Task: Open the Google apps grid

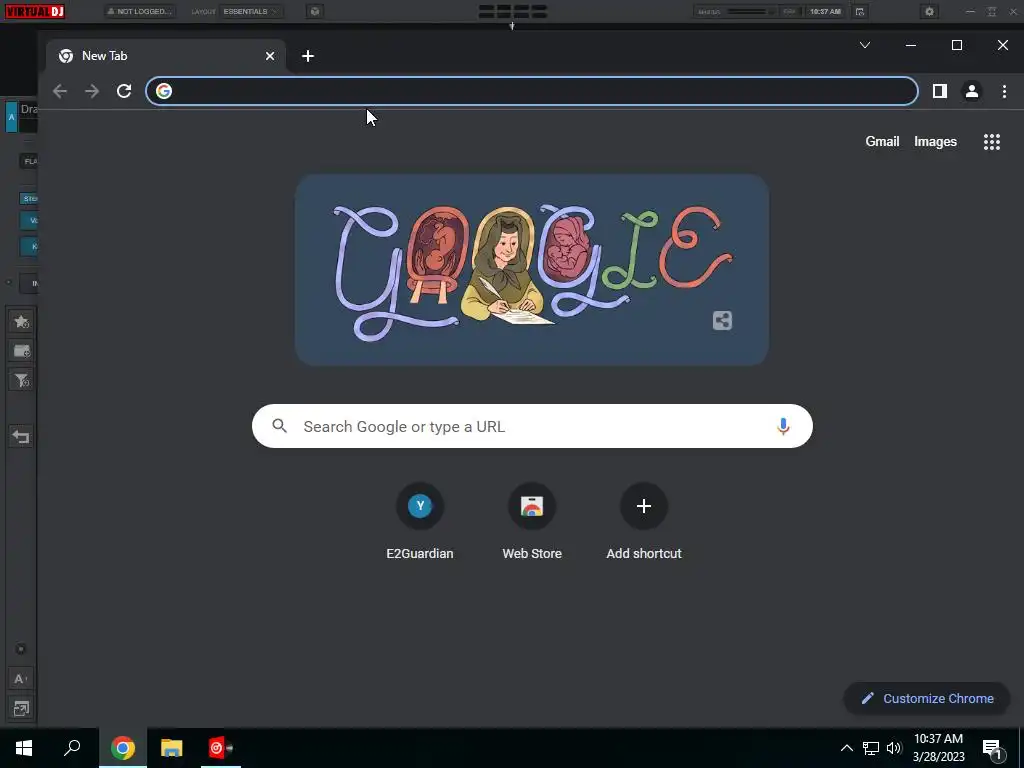Action: pos(992,142)
